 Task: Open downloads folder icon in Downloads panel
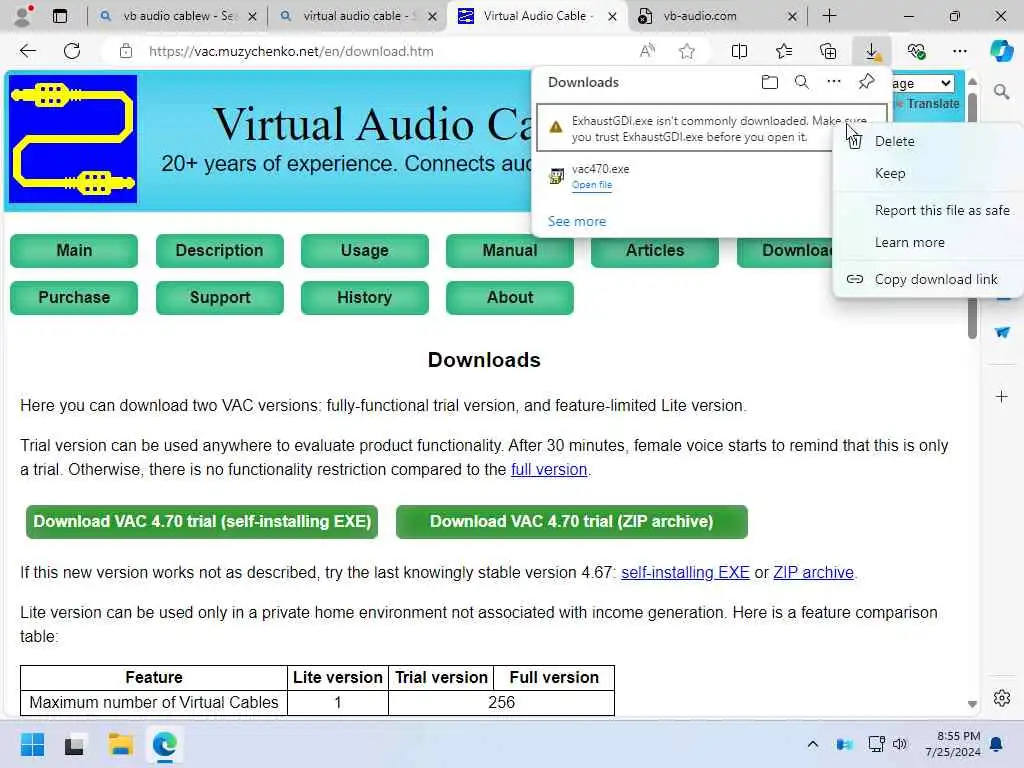(770, 82)
